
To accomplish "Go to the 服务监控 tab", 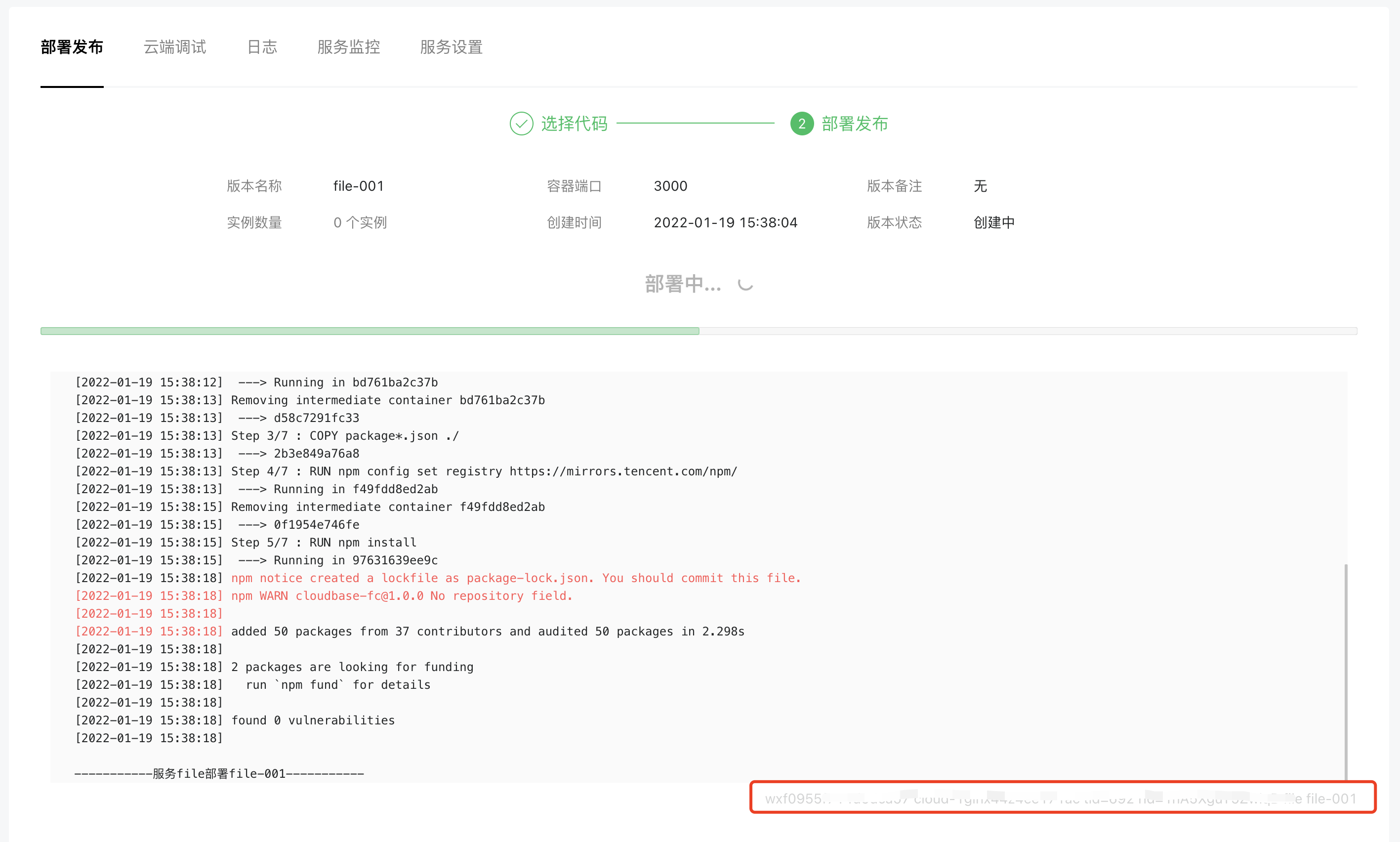I will click(348, 46).
